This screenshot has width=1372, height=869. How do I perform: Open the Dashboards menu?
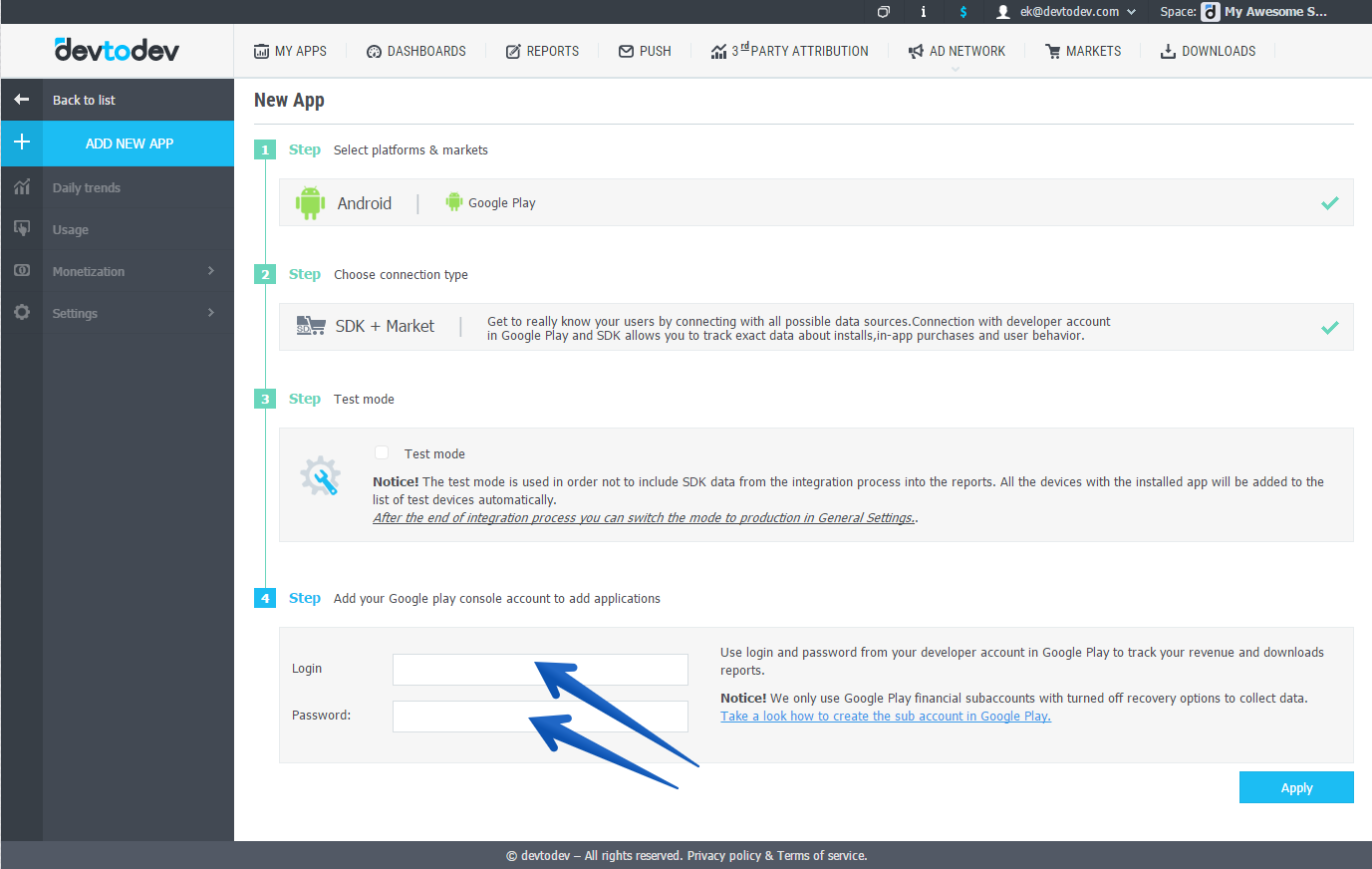tap(415, 51)
